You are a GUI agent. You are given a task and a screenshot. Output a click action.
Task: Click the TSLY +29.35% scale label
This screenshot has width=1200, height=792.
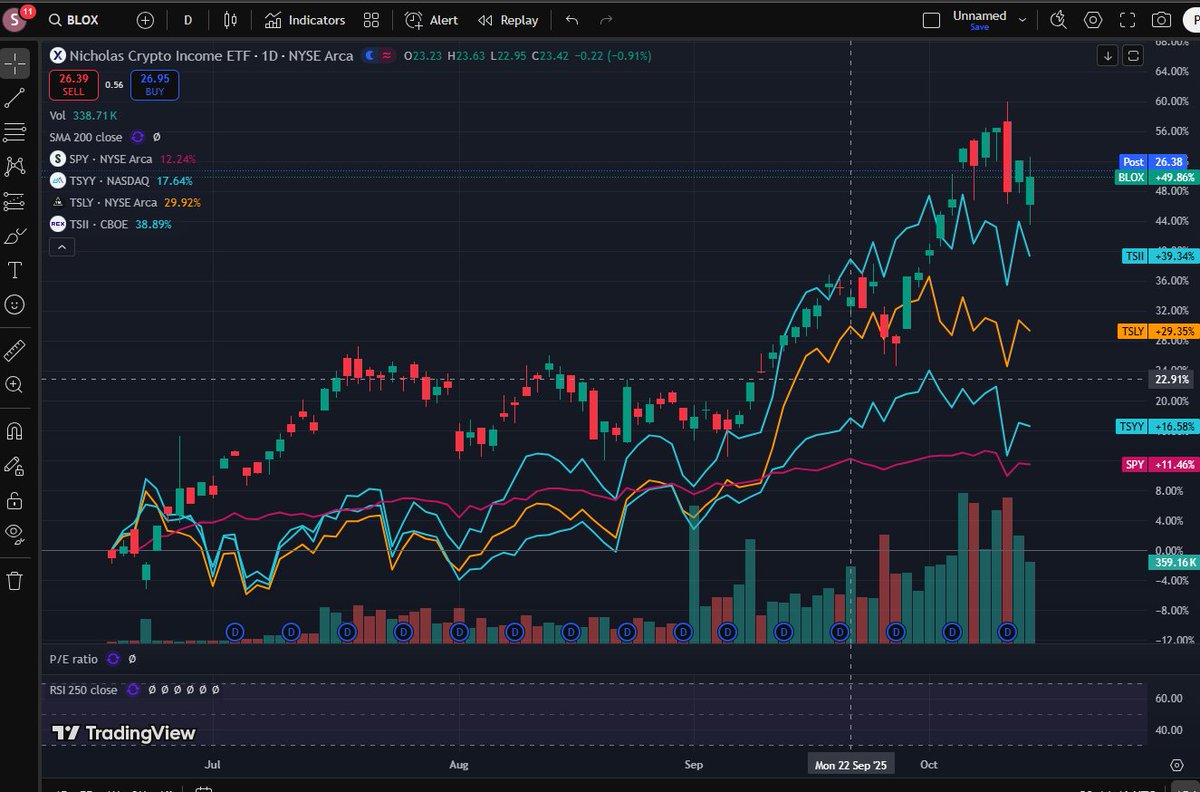click(1157, 330)
